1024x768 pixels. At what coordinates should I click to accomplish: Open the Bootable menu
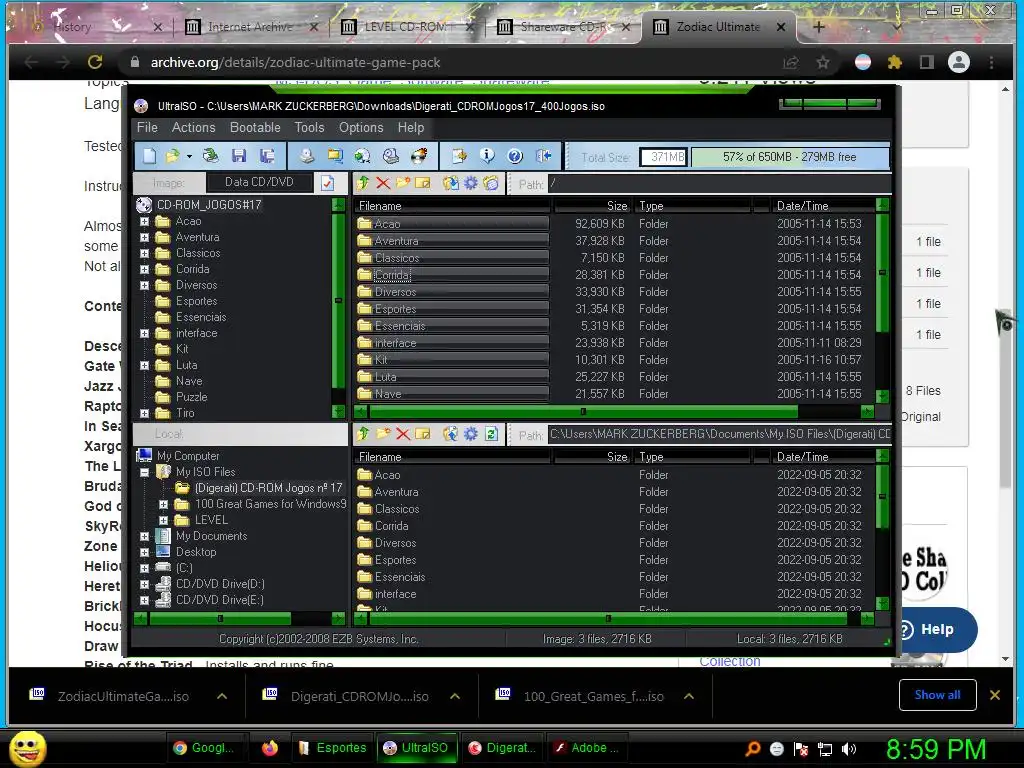(255, 127)
